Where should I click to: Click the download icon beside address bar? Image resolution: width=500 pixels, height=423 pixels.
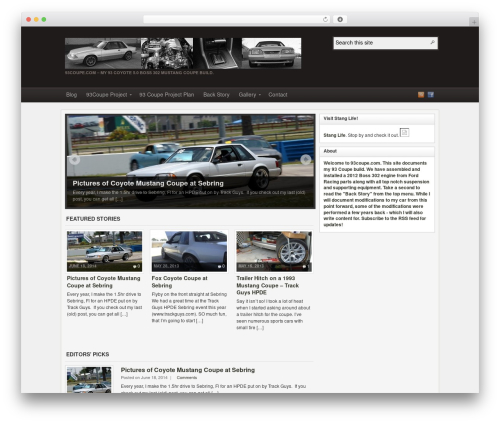coord(340,19)
